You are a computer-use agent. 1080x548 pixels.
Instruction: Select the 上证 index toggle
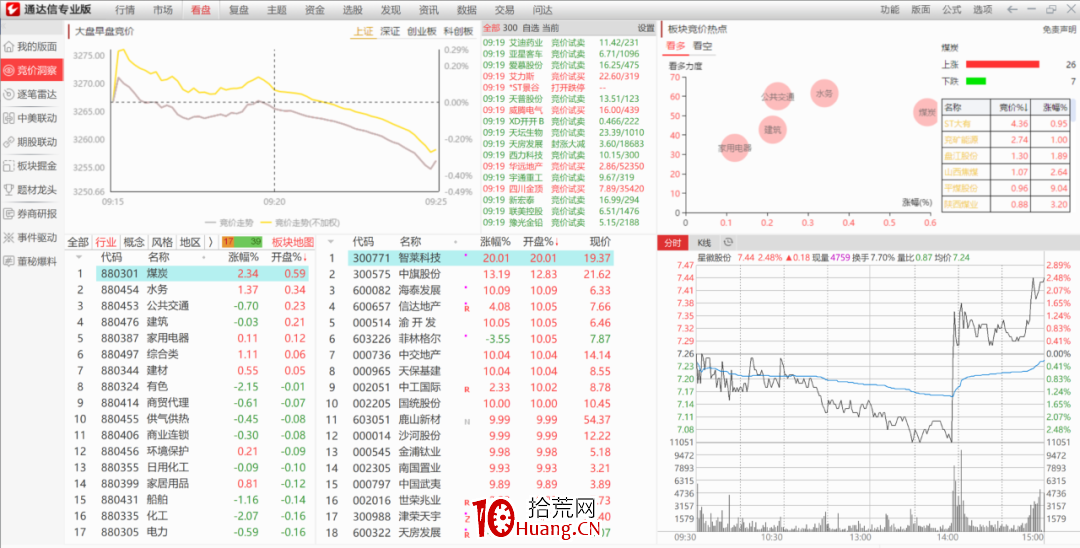click(x=363, y=31)
